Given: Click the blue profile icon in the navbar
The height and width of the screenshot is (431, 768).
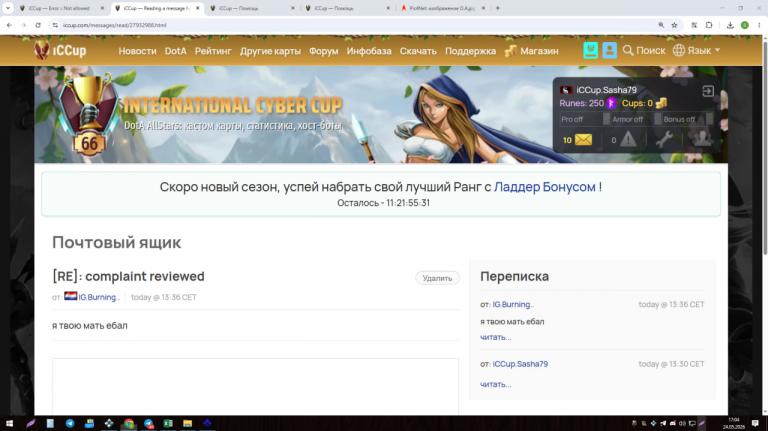Looking at the screenshot, I should point(609,50).
